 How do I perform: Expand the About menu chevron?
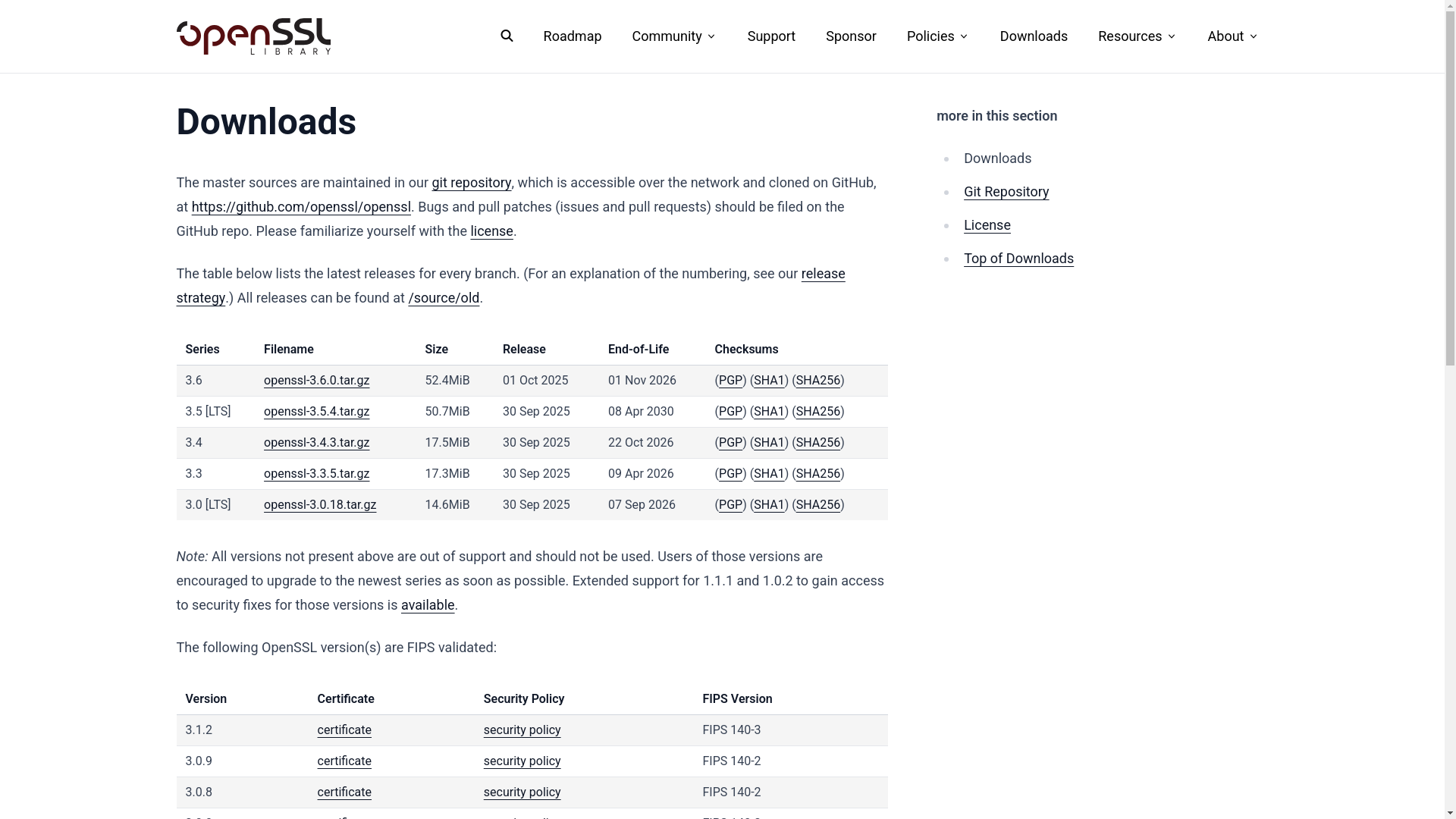pyautogui.click(x=1253, y=36)
